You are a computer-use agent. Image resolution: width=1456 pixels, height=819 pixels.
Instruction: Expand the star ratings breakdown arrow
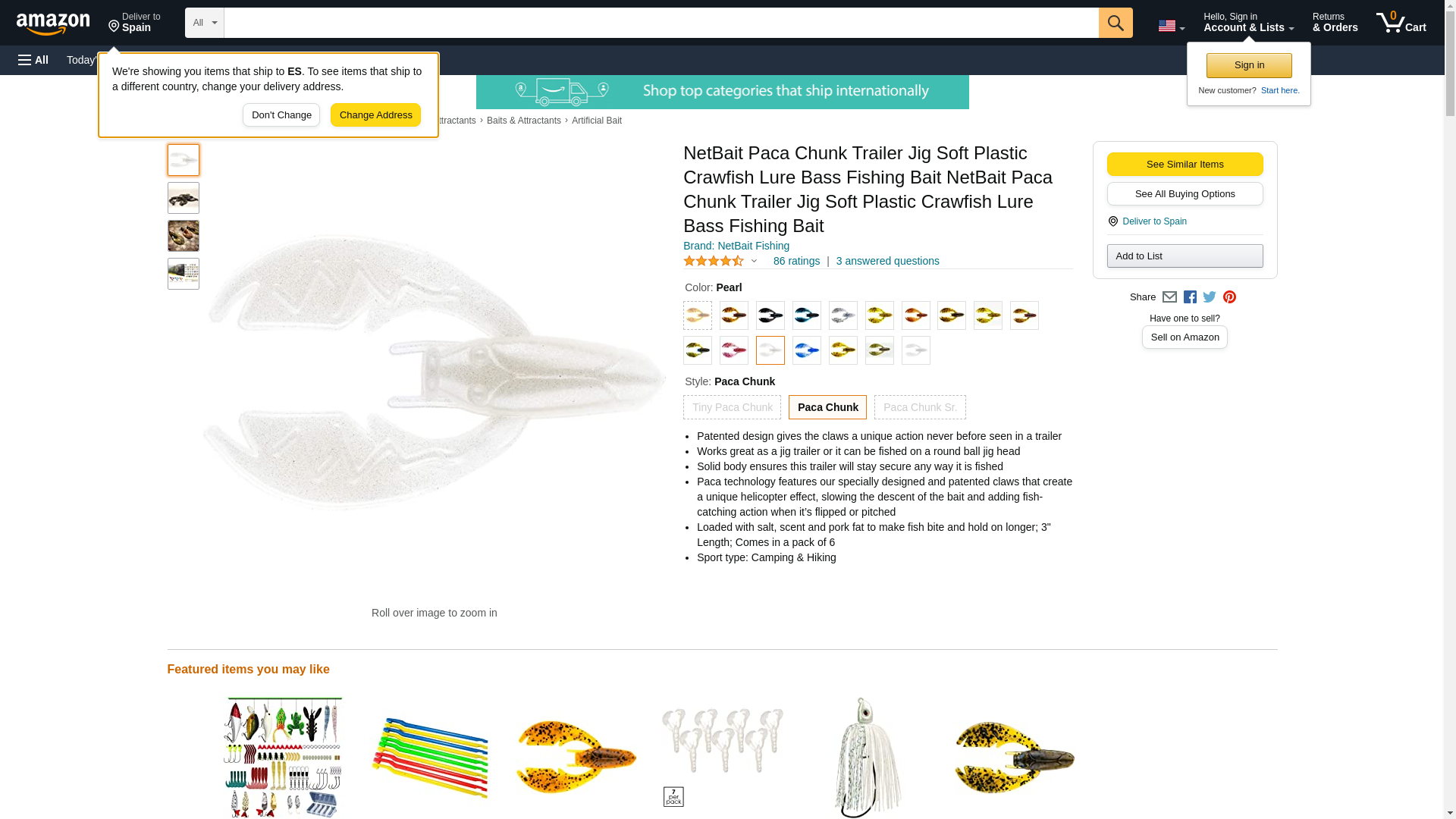tap(754, 261)
